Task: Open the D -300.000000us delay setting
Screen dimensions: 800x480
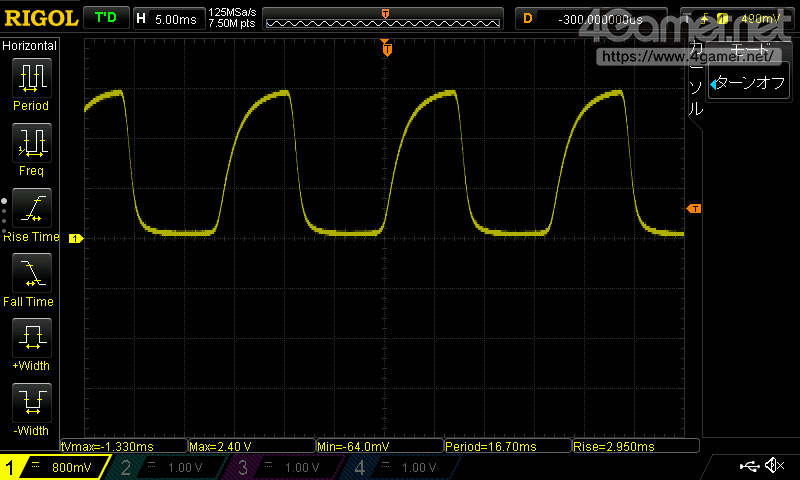Action: coord(591,19)
